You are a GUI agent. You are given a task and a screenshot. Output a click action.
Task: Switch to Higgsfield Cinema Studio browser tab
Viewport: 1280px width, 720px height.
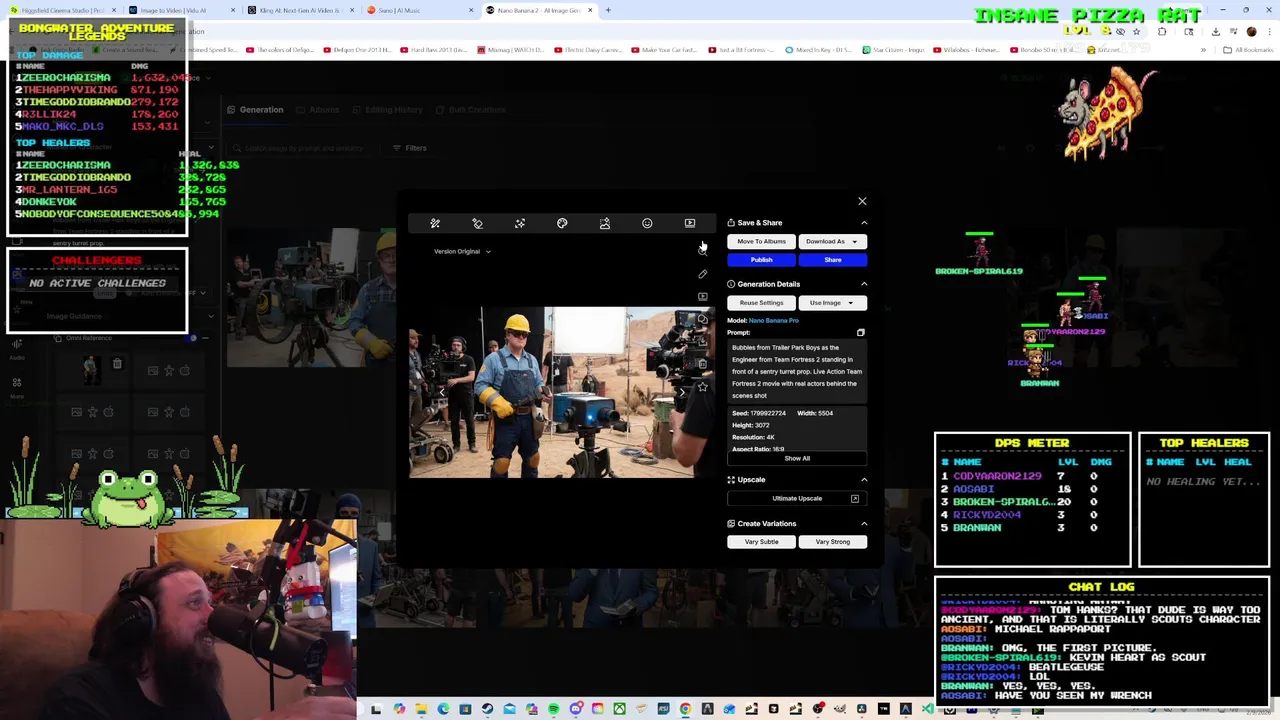(x=62, y=10)
